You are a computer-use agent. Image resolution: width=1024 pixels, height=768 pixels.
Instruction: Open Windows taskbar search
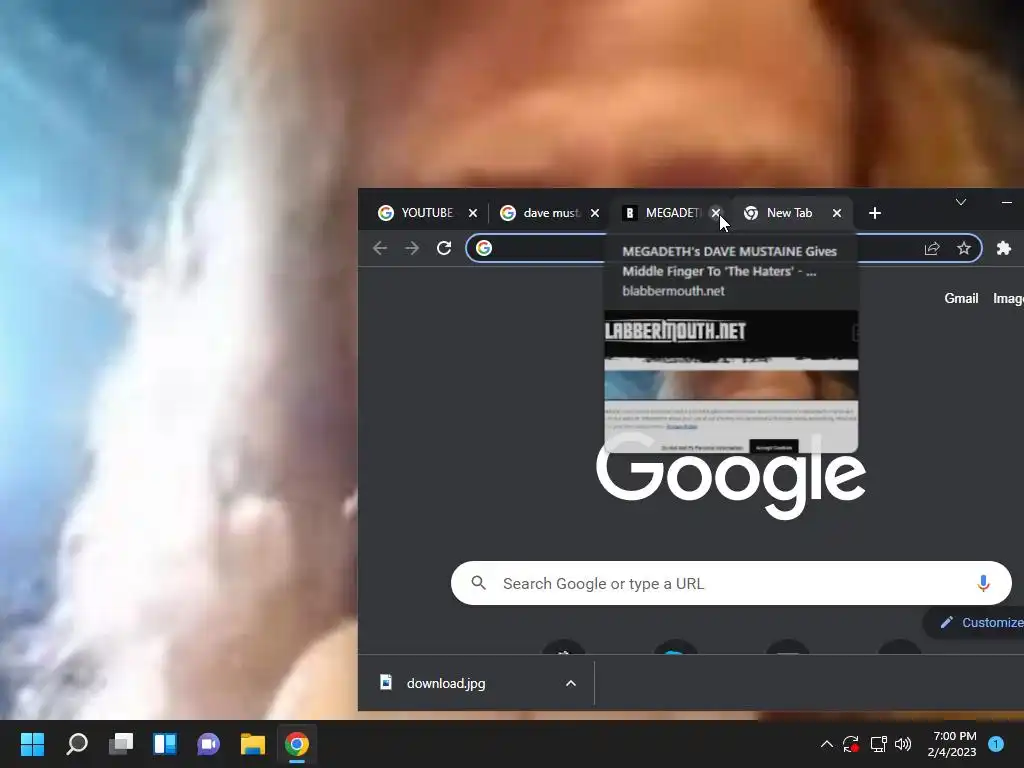(77, 744)
